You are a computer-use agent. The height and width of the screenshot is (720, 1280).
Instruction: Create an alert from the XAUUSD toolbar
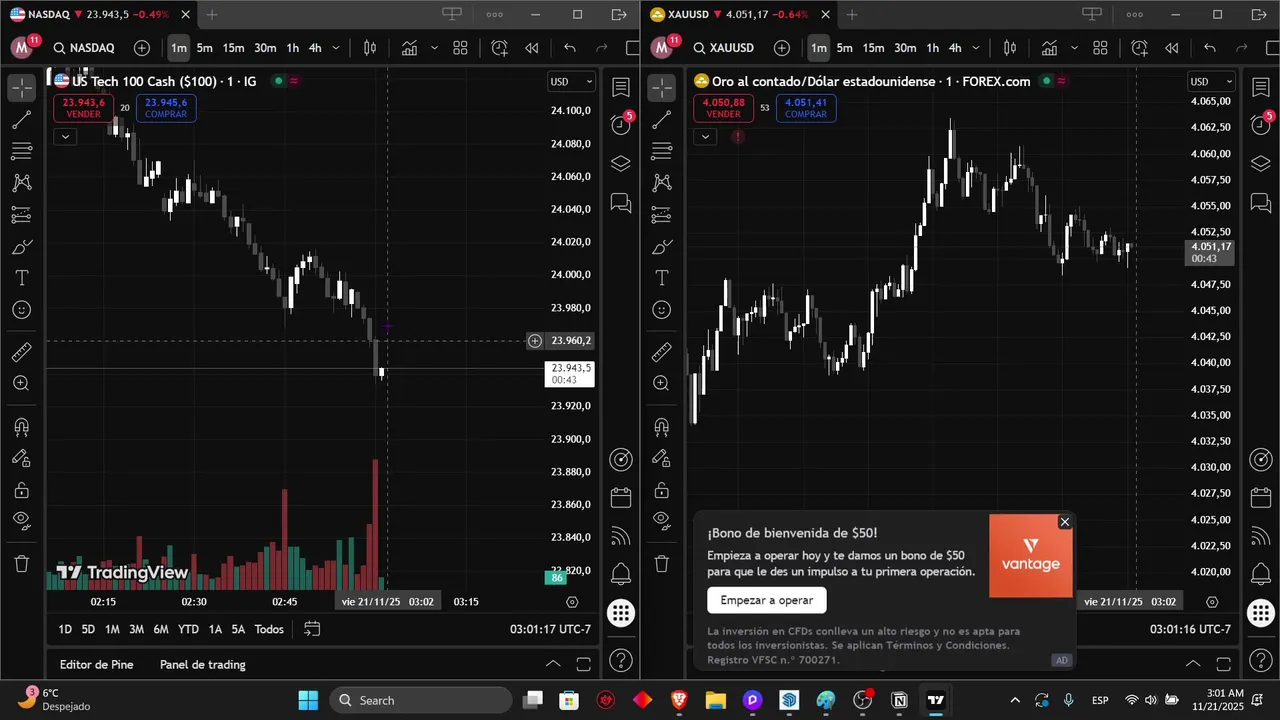click(x=1139, y=48)
